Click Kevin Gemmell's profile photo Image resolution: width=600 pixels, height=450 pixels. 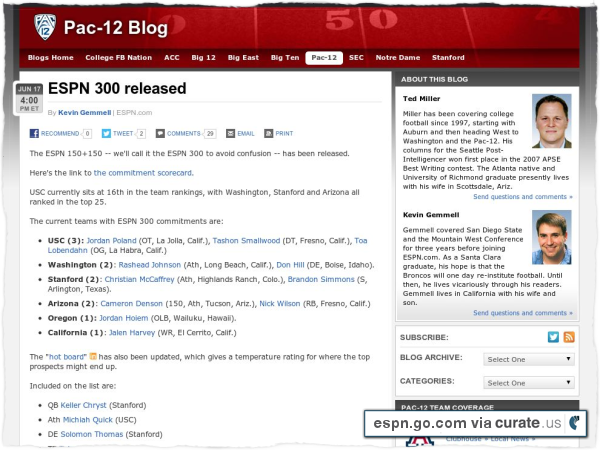coord(551,237)
